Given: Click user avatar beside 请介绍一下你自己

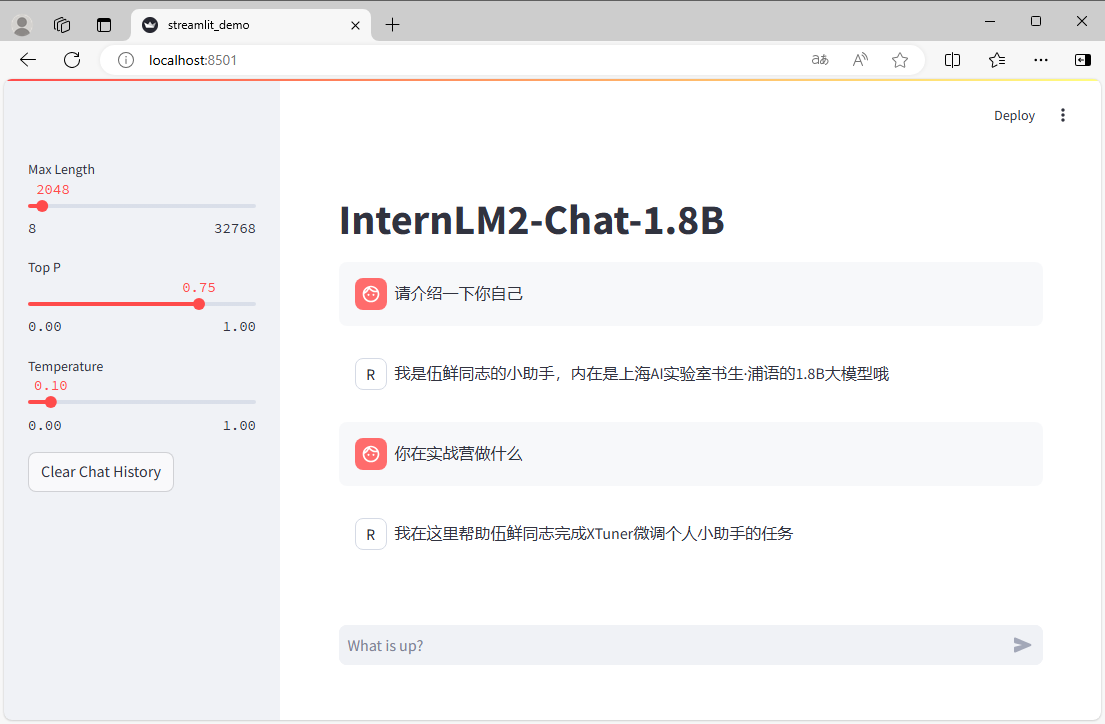Looking at the screenshot, I should 371,294.
